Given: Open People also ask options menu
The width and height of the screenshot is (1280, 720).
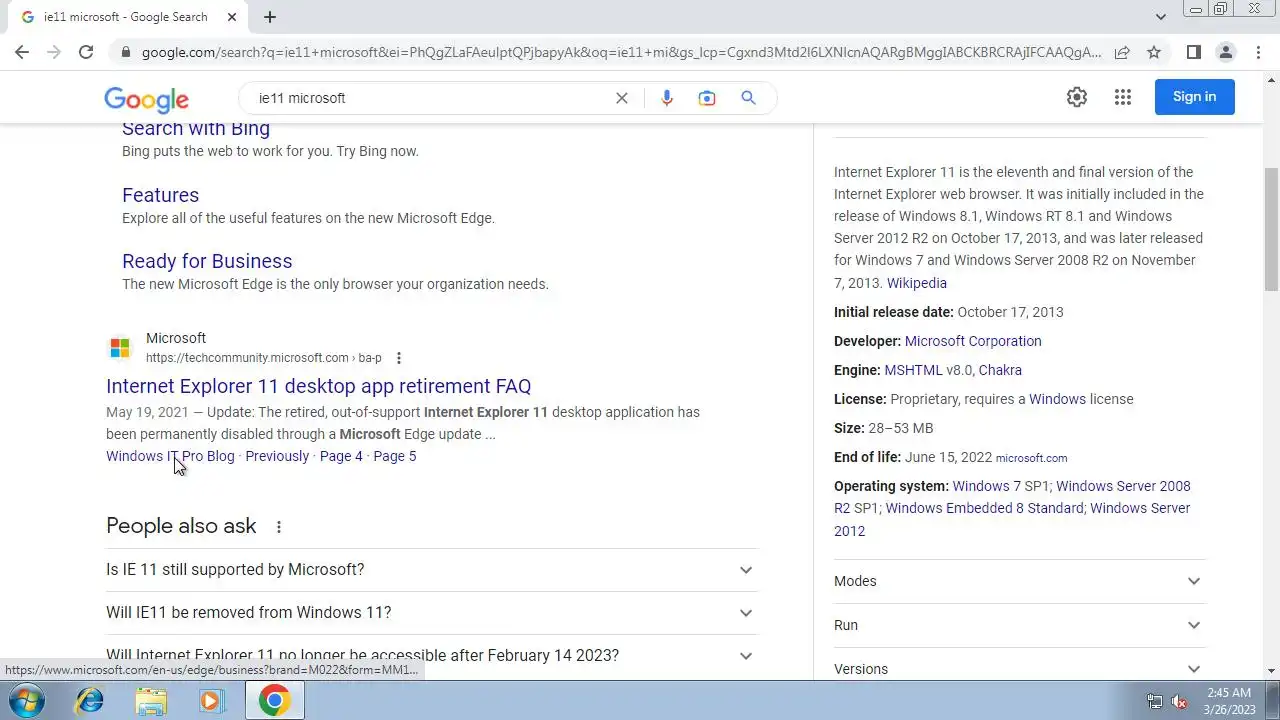Looking at the screenshot, I should point(279,527).
